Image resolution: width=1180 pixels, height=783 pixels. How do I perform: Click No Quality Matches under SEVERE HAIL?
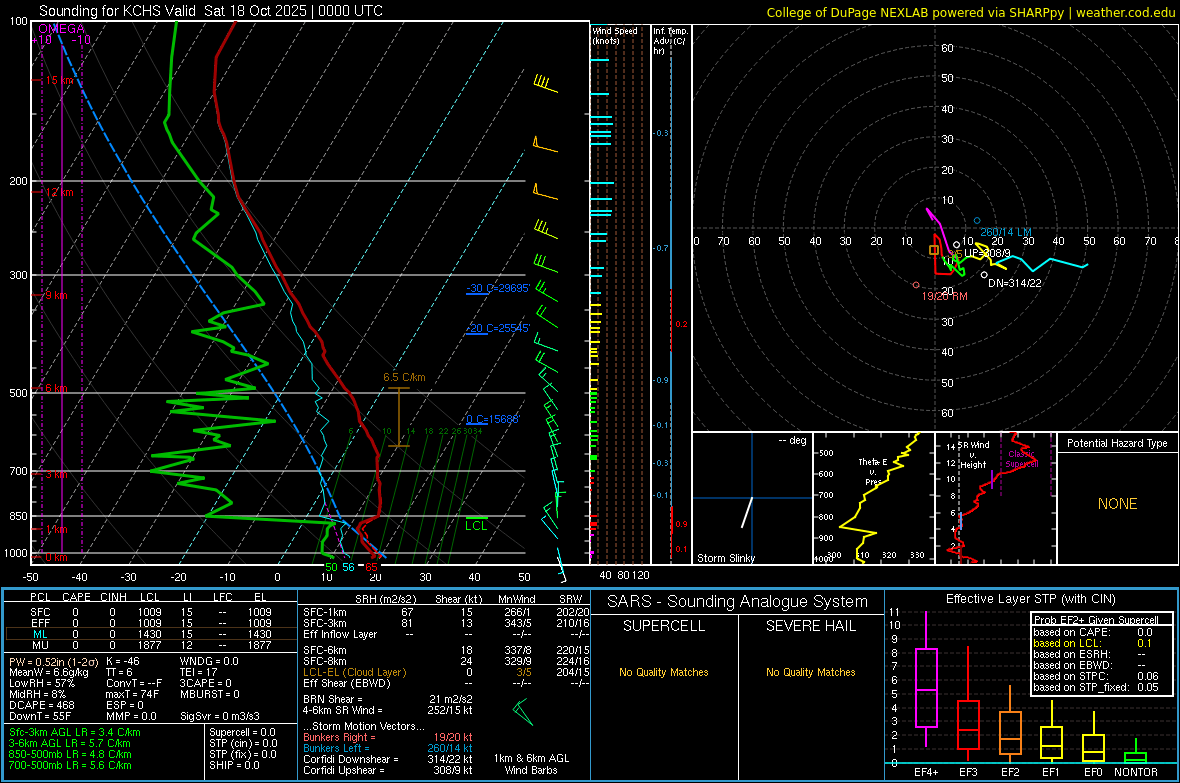[x=810, y=672]
